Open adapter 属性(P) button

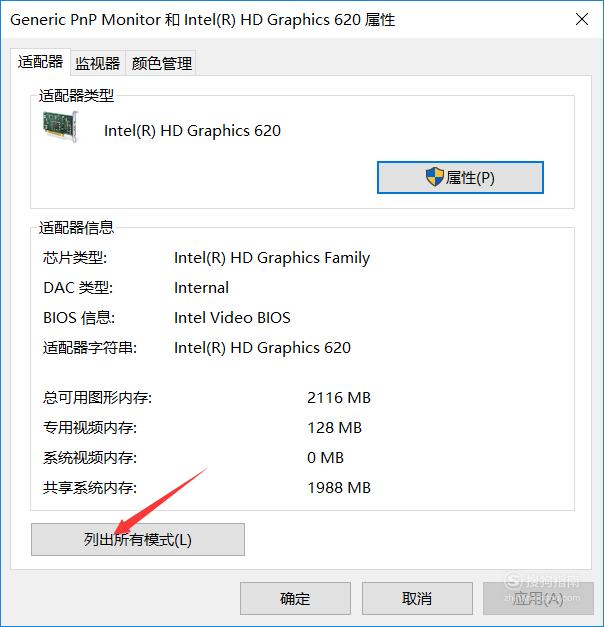tap(460, 178)
